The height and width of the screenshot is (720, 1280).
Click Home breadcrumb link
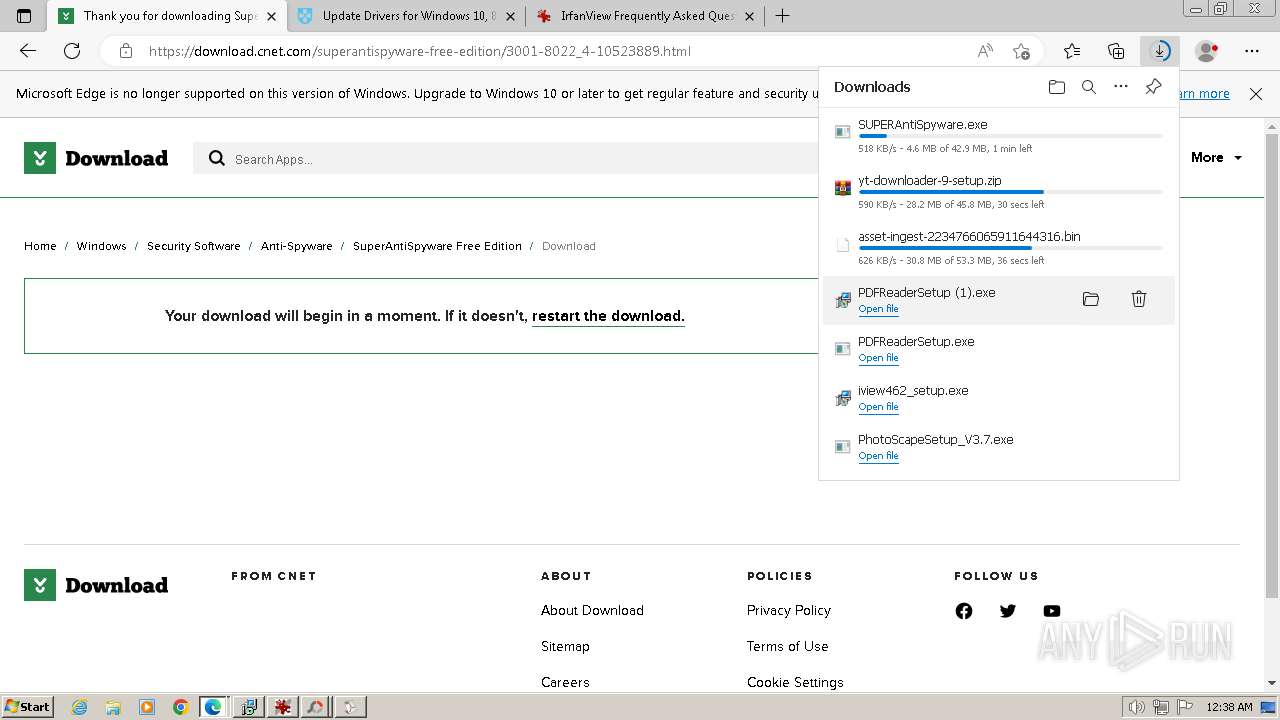click(40, 246)
